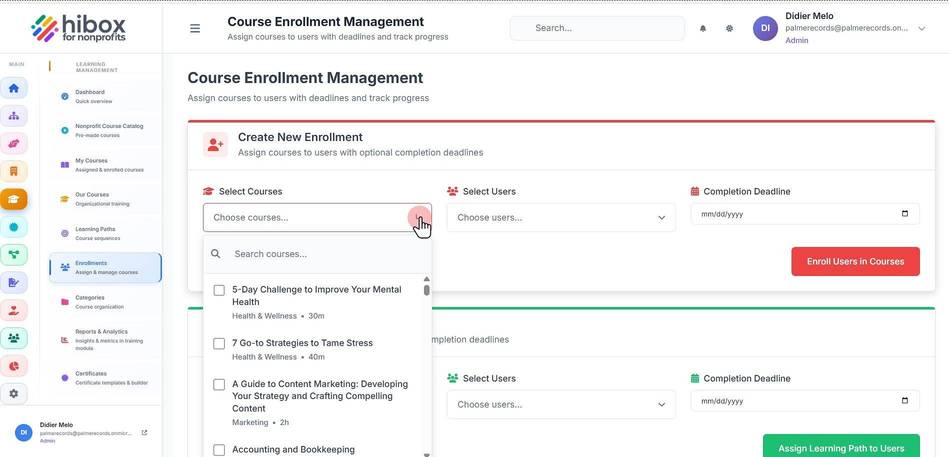Toggle the hamburger menu icon

click(195, 28)
